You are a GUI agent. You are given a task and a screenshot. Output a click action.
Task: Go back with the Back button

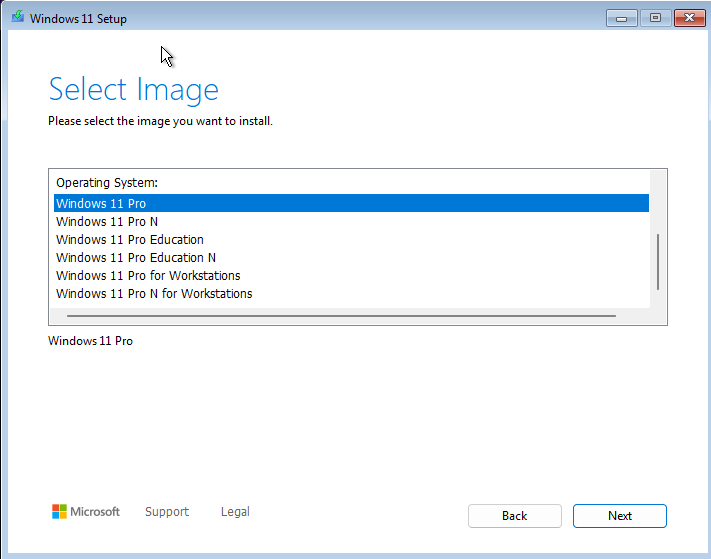coord(514,516)
